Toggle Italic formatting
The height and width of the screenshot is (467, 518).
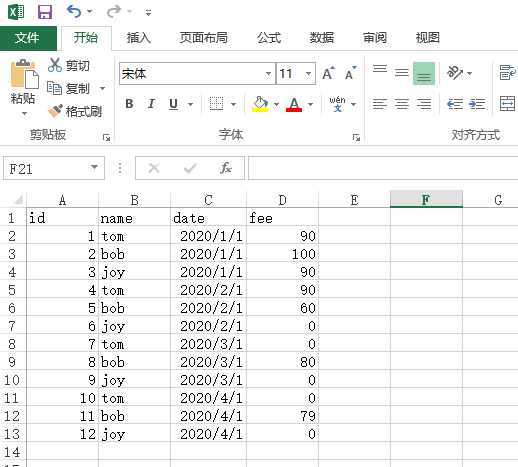click(x=151, y=104)
